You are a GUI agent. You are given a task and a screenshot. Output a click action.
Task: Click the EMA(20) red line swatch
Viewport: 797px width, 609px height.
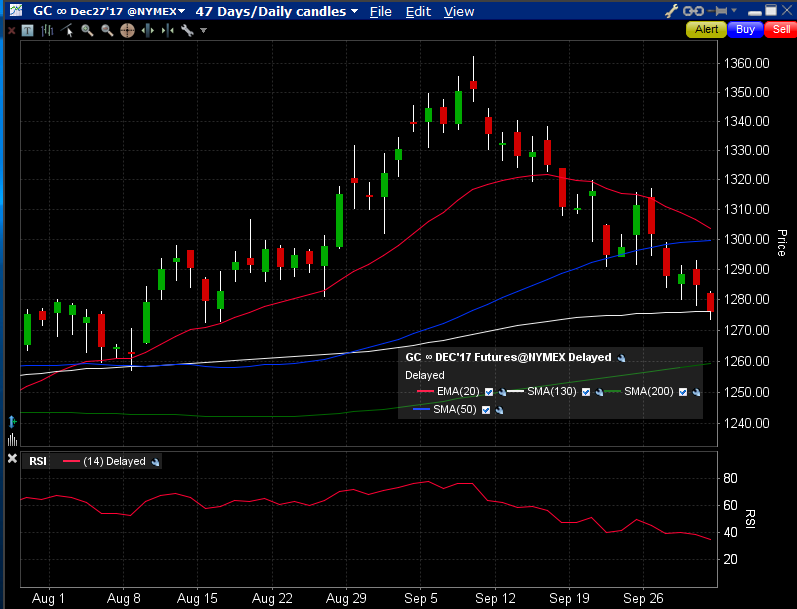[425, 391]
